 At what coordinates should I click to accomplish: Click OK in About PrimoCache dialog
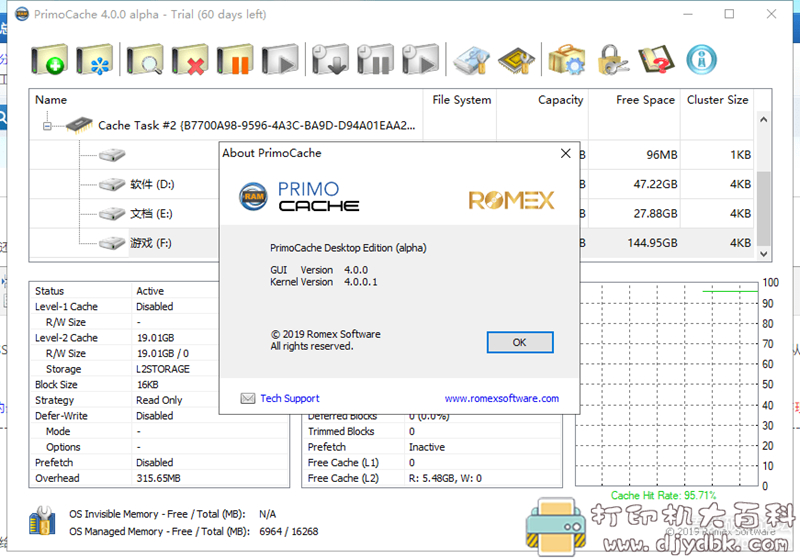pyautogui.click(x=519, y=342)
